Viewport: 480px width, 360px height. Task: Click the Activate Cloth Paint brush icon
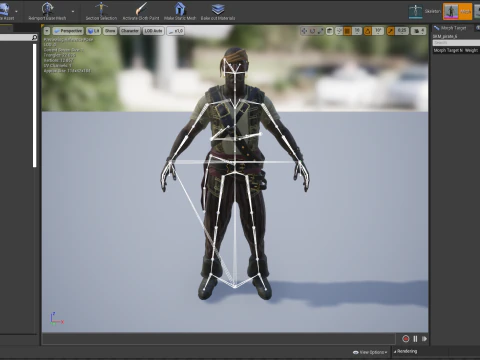(141, 8)
